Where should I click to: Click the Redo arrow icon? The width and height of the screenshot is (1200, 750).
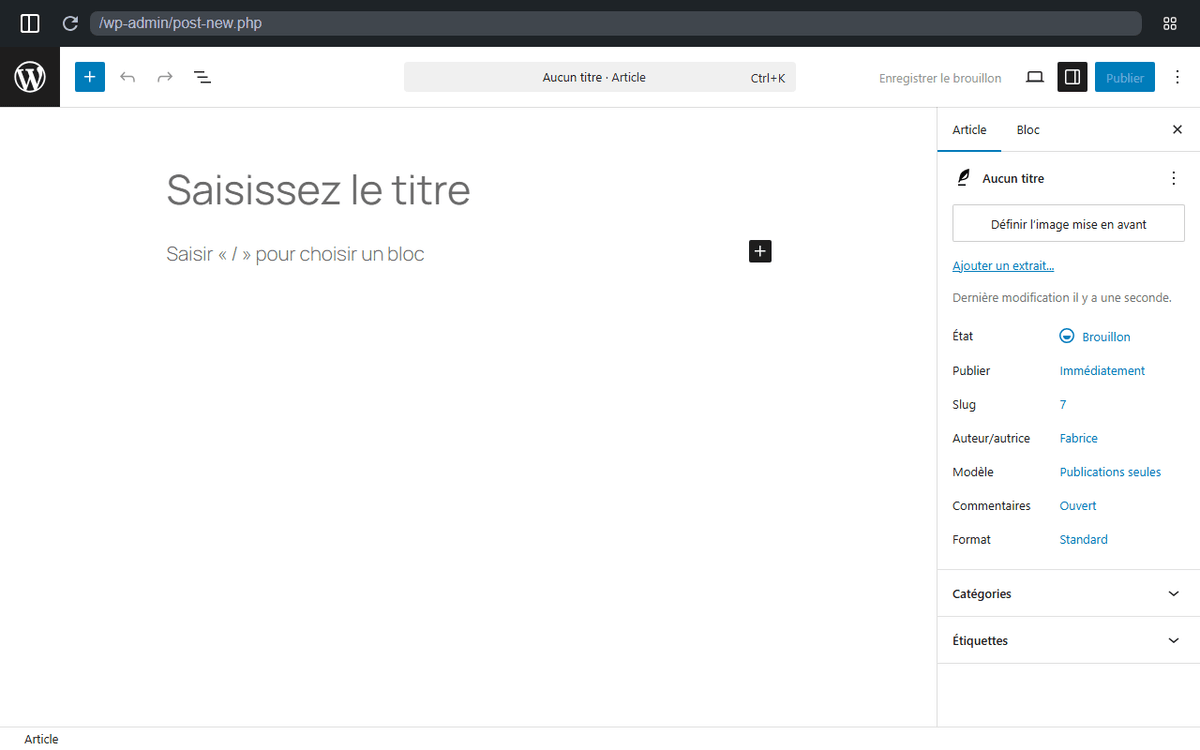(x=164, y=76)
